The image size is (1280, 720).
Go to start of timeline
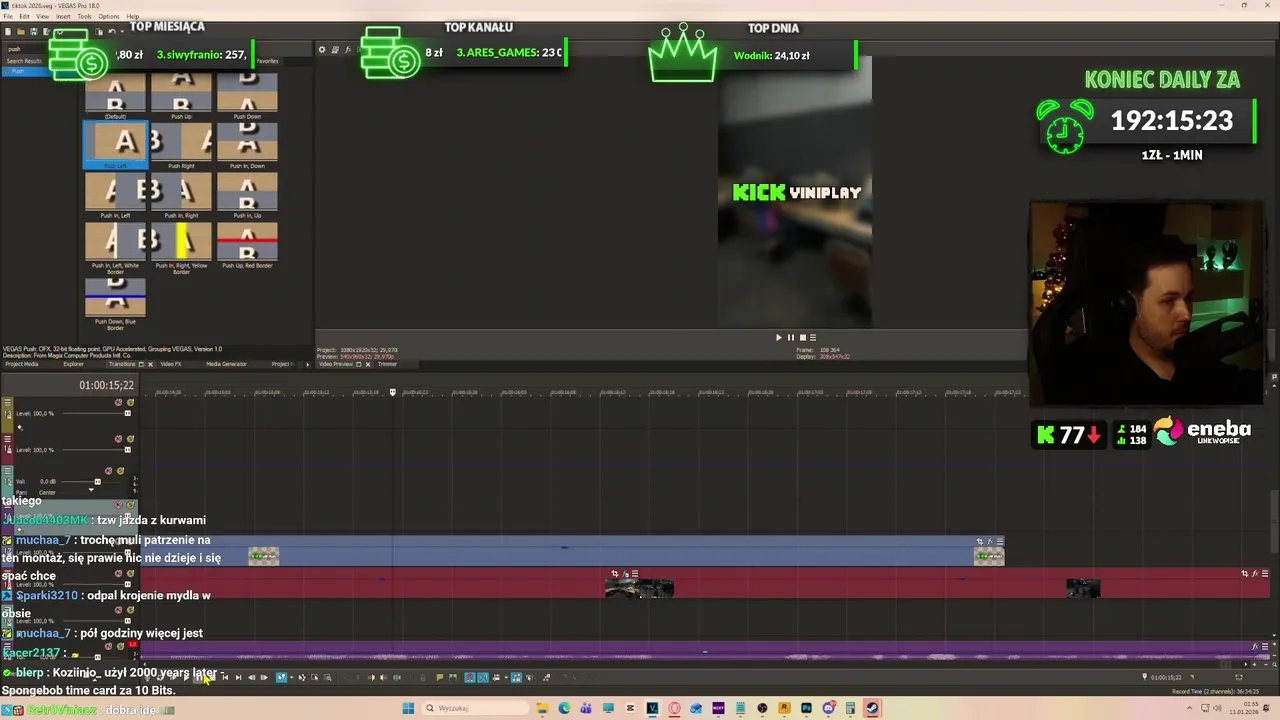click(x=225, y=677)
